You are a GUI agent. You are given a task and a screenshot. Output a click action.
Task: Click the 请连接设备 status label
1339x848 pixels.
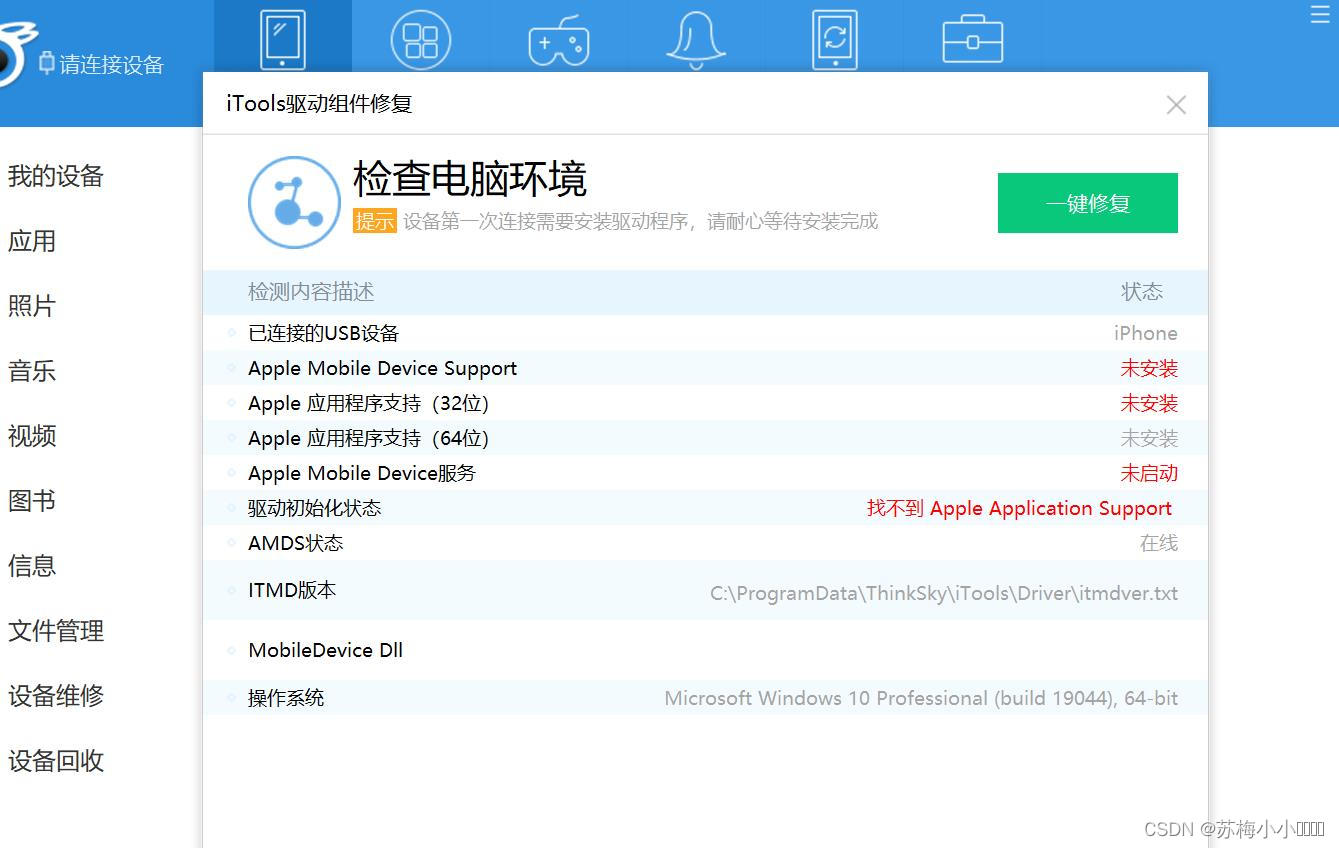click(x=111, y=65)
